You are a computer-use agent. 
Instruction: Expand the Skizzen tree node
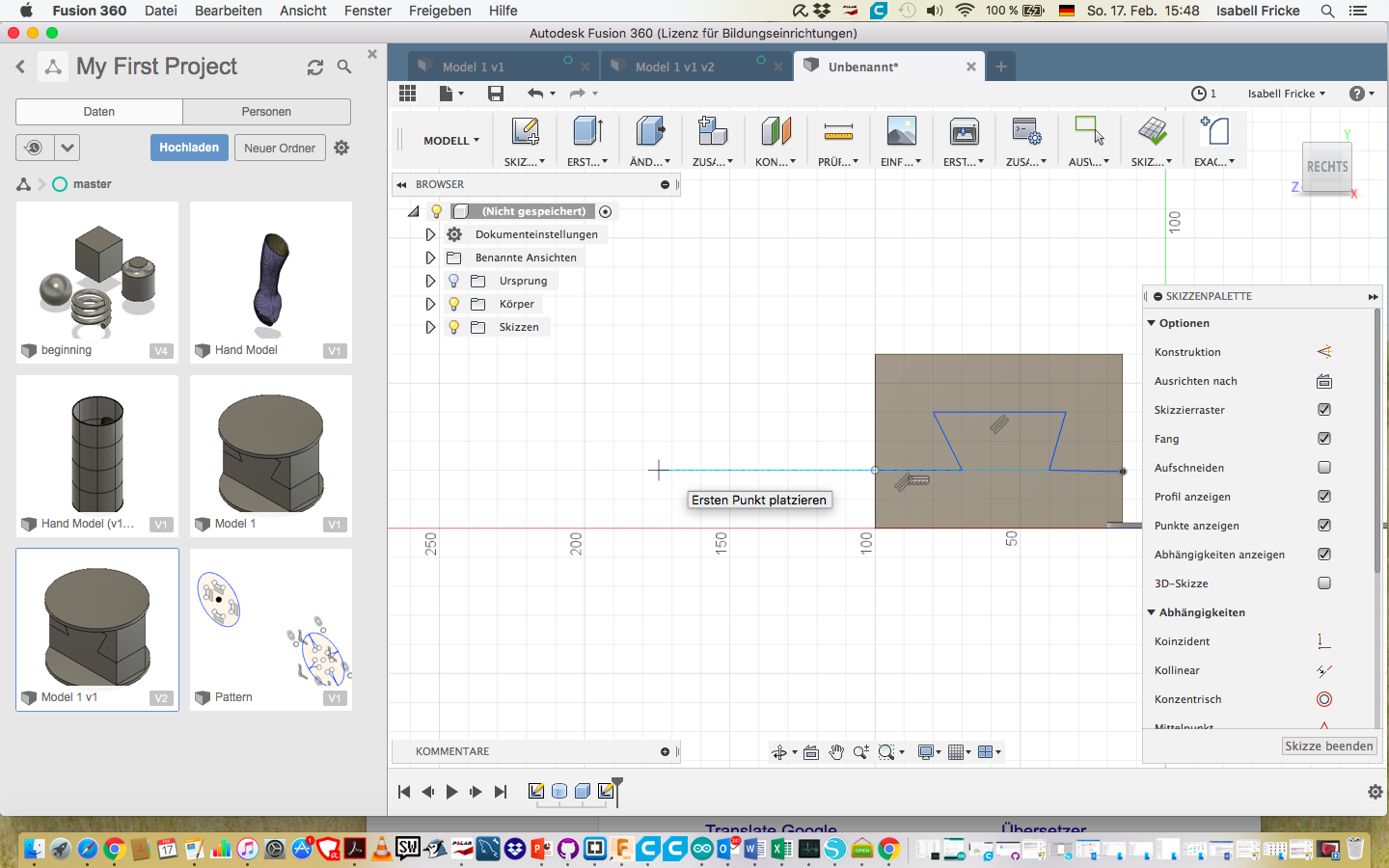(430, 327)
